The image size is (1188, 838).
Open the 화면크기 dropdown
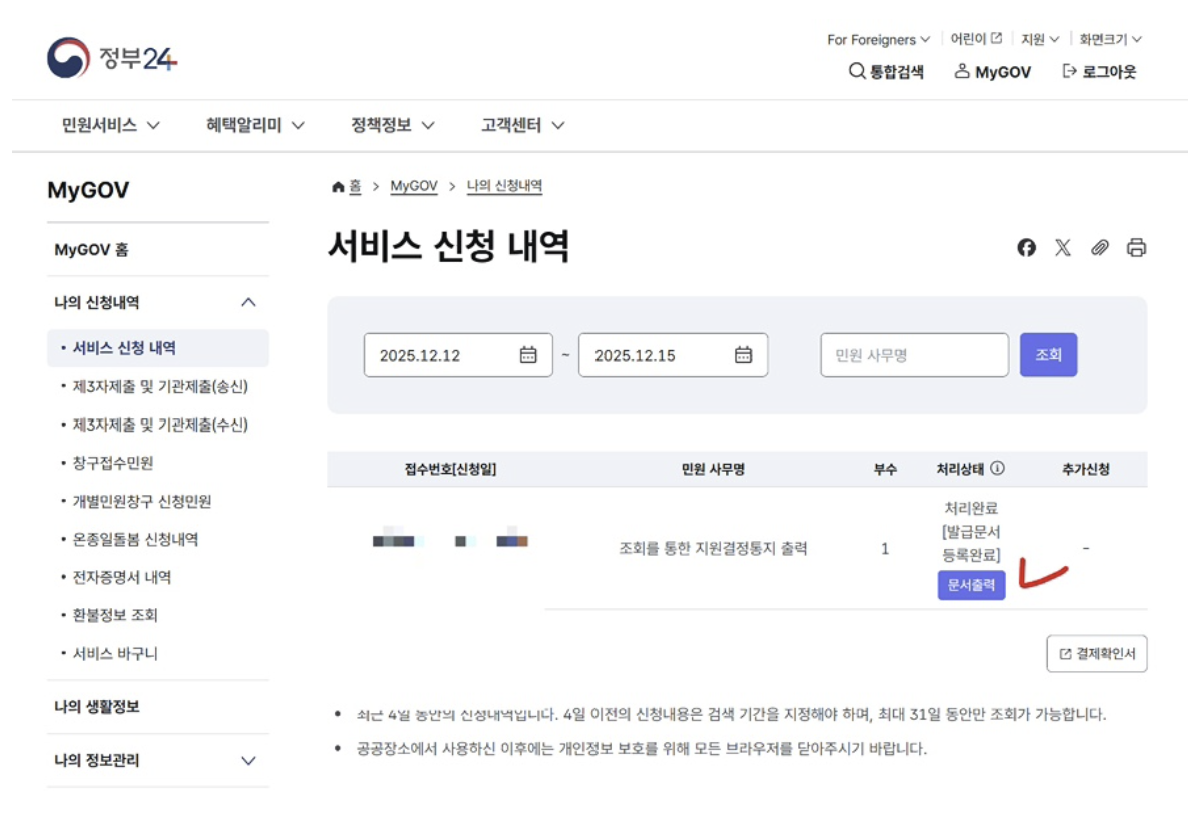(1108, 39)
